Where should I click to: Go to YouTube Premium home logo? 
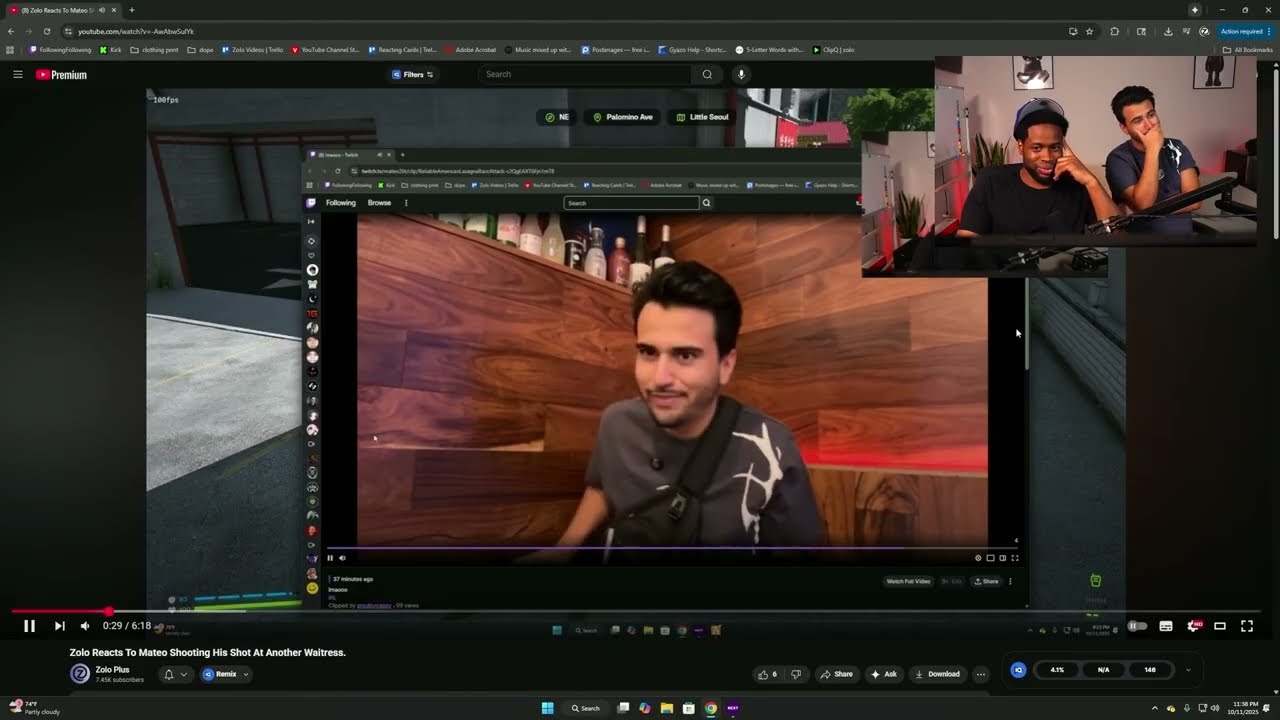tap(61, 74)
